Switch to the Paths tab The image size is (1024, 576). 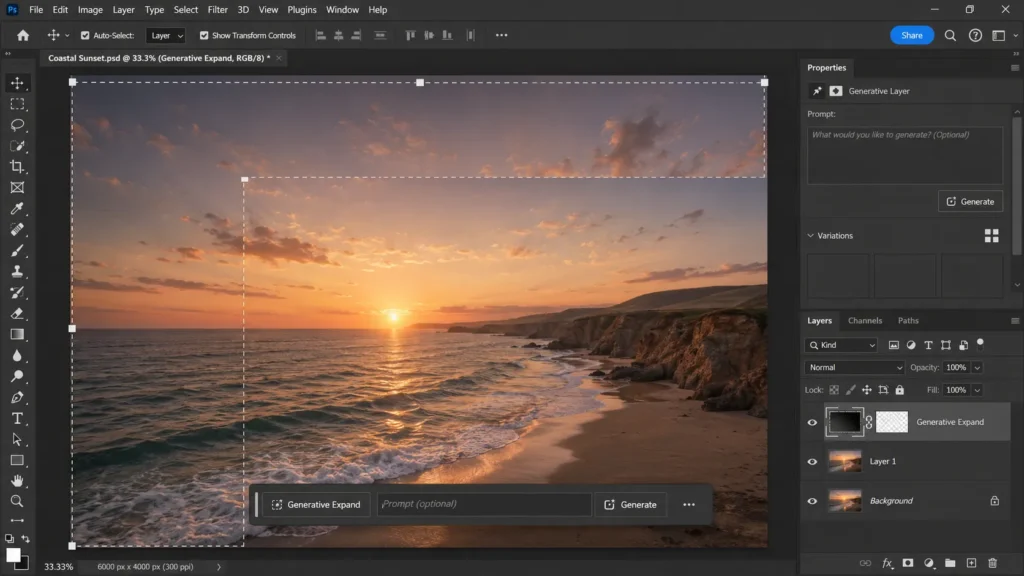908,321
